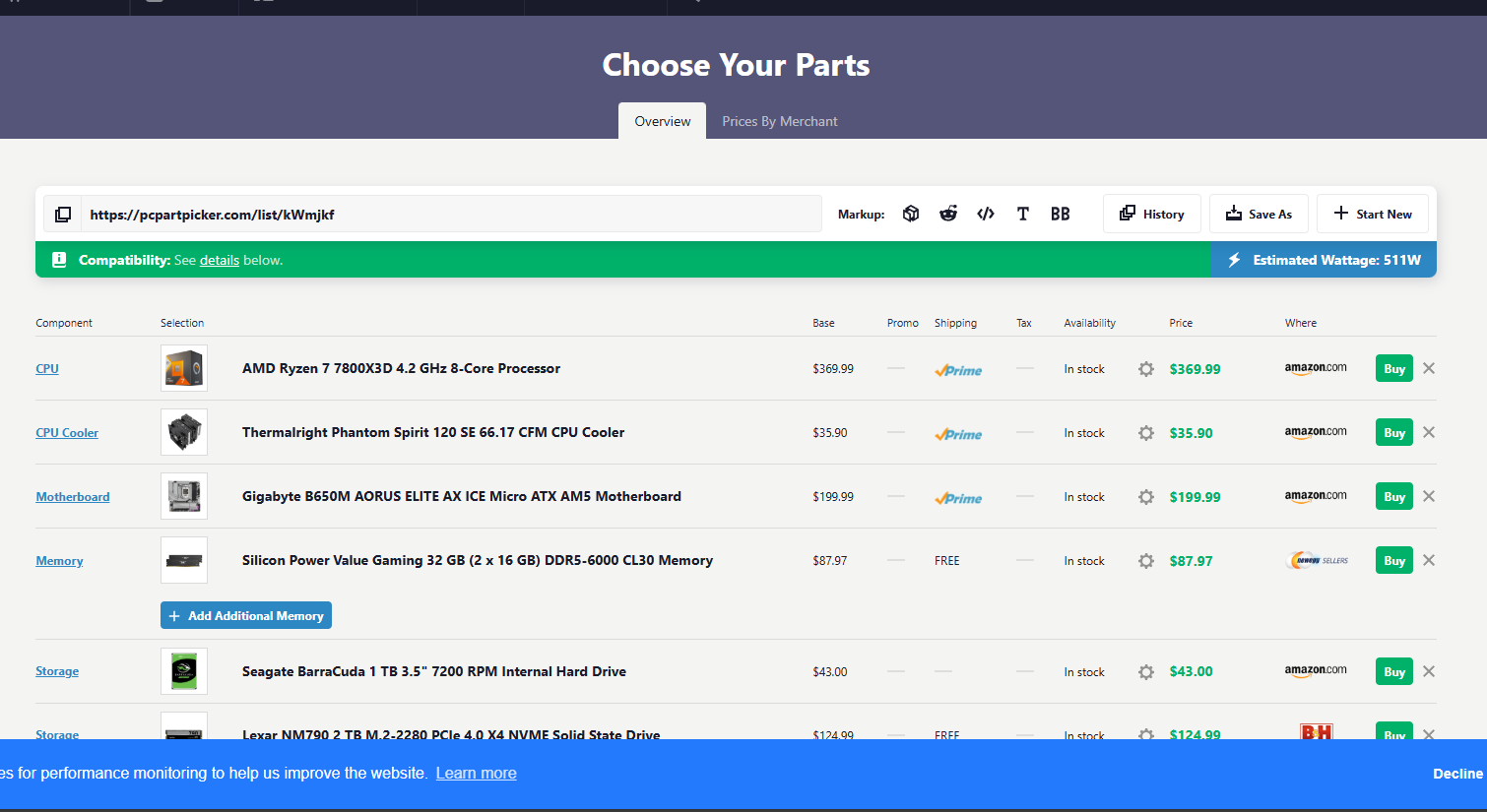Click Prime shipping badge in Motherboard row
The width and height of the screenshot is (1487, 812).
point(958,498)
